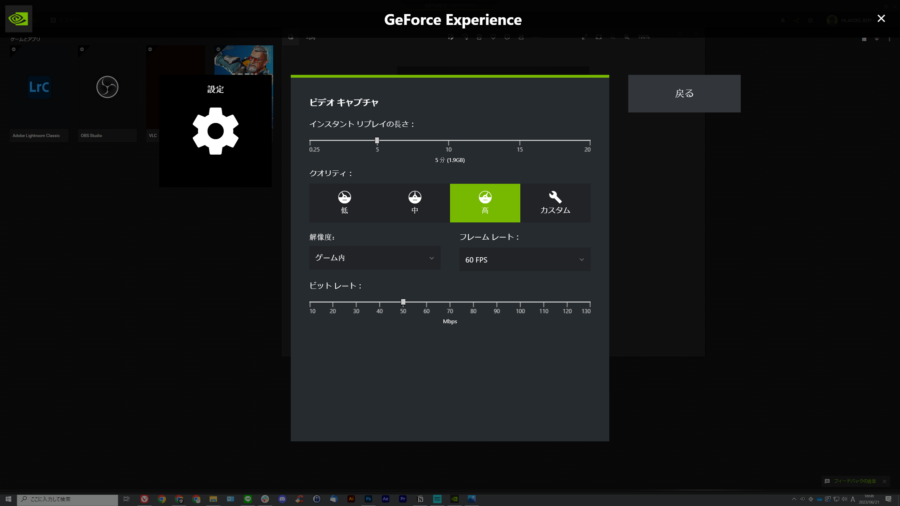Click the bitrate slider handle
Viewport: 900px width, 506px height.
click(x=403, y=302)
